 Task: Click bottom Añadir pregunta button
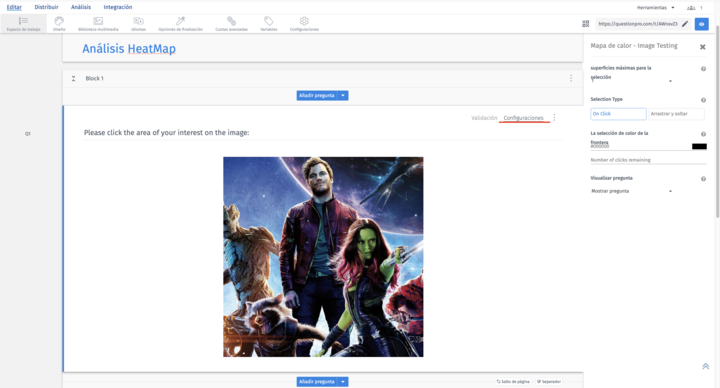tap(317, 382)
